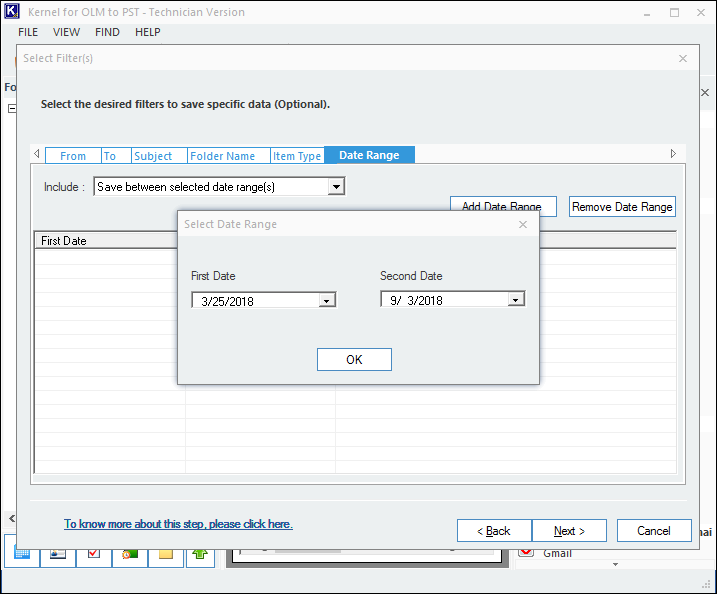Open the FILE menu
Screen dimensions: 717x594
tap(28, 32)
